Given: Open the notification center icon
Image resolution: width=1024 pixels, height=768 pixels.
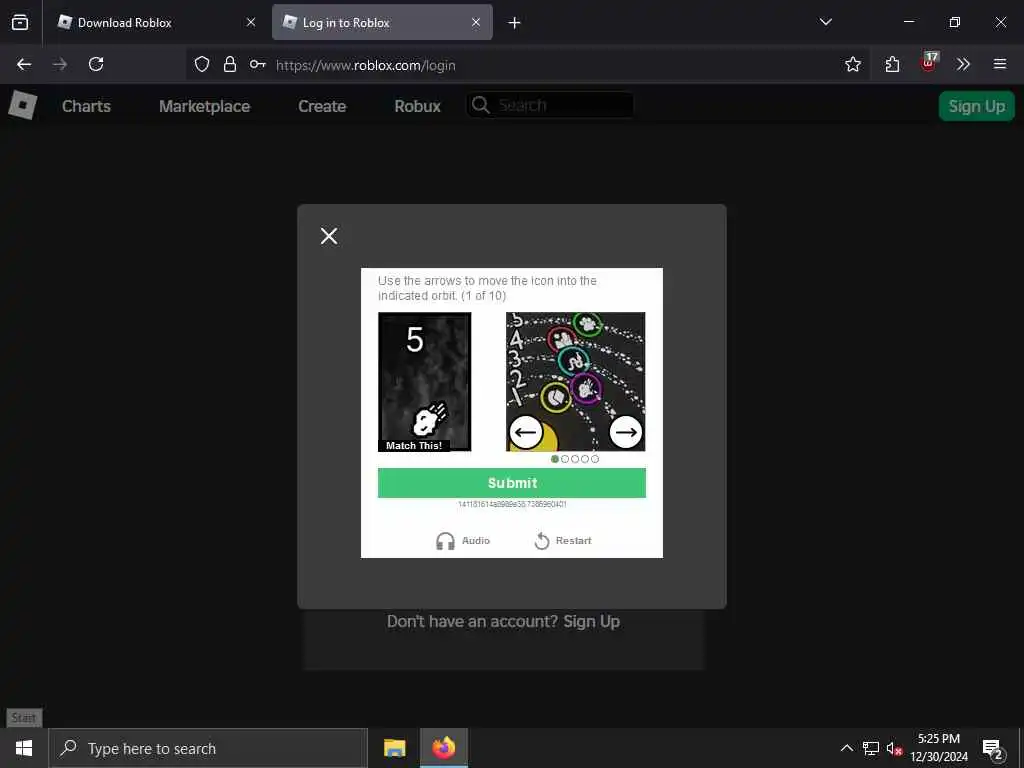Looking at the screenshot, I should [993, 748].
